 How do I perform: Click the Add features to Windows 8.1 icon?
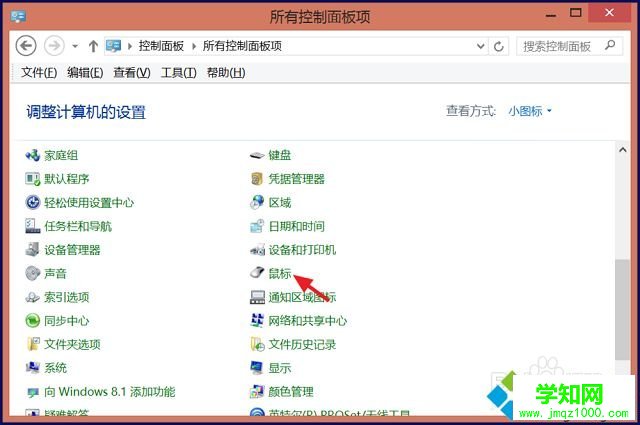point(32,392)
